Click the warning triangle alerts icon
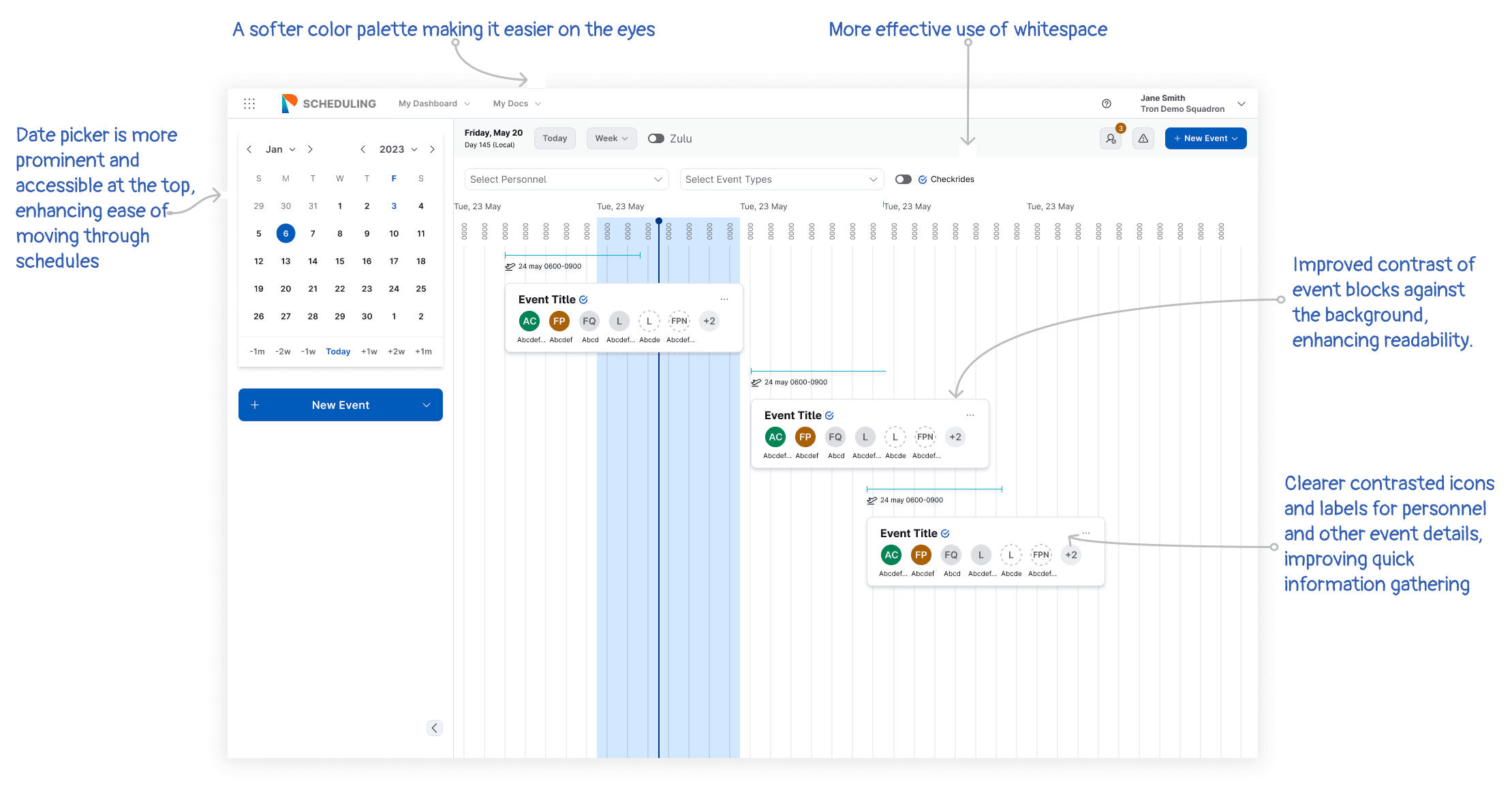 pyautogui.click(x=1143, y=138)
